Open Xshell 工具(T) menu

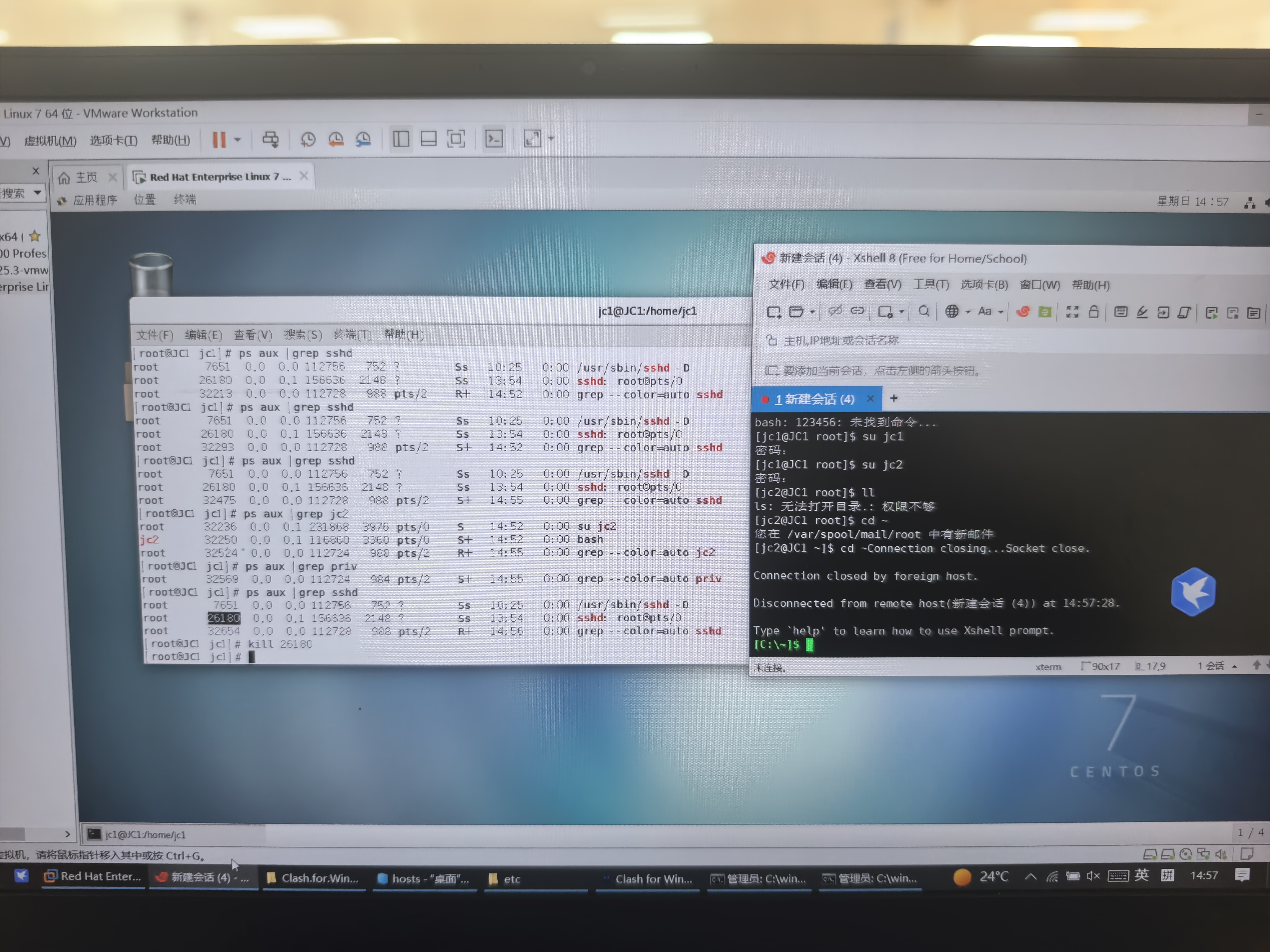(931, 284)
